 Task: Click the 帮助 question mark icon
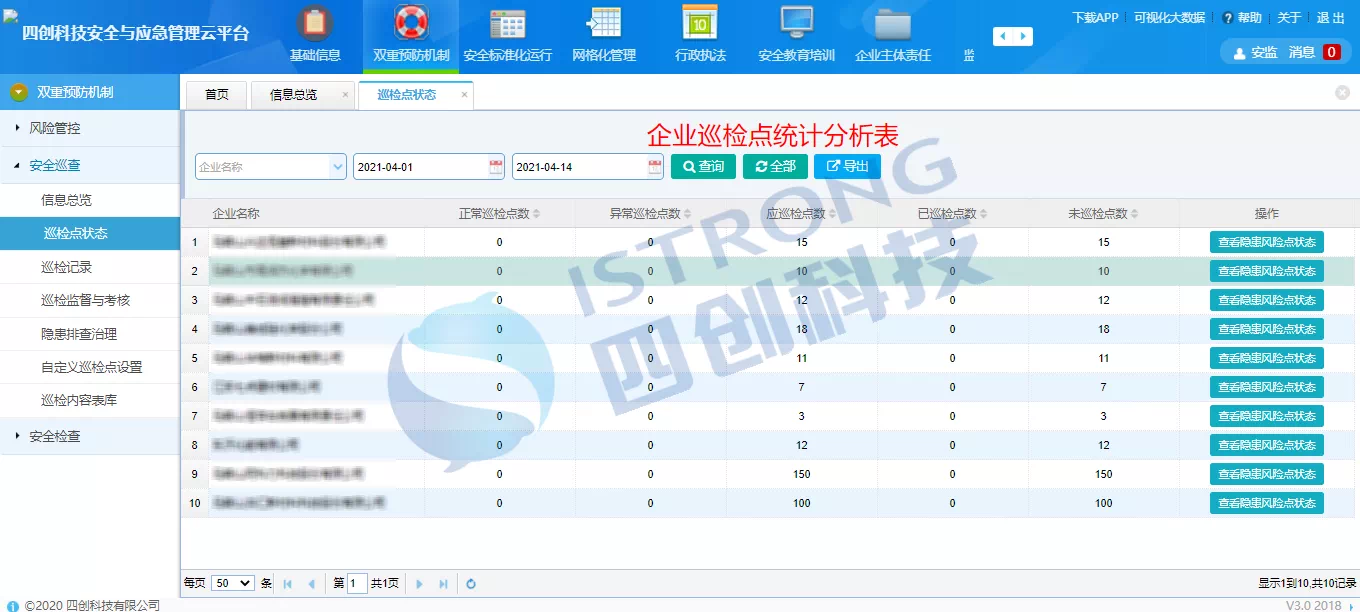(1228, 17)
